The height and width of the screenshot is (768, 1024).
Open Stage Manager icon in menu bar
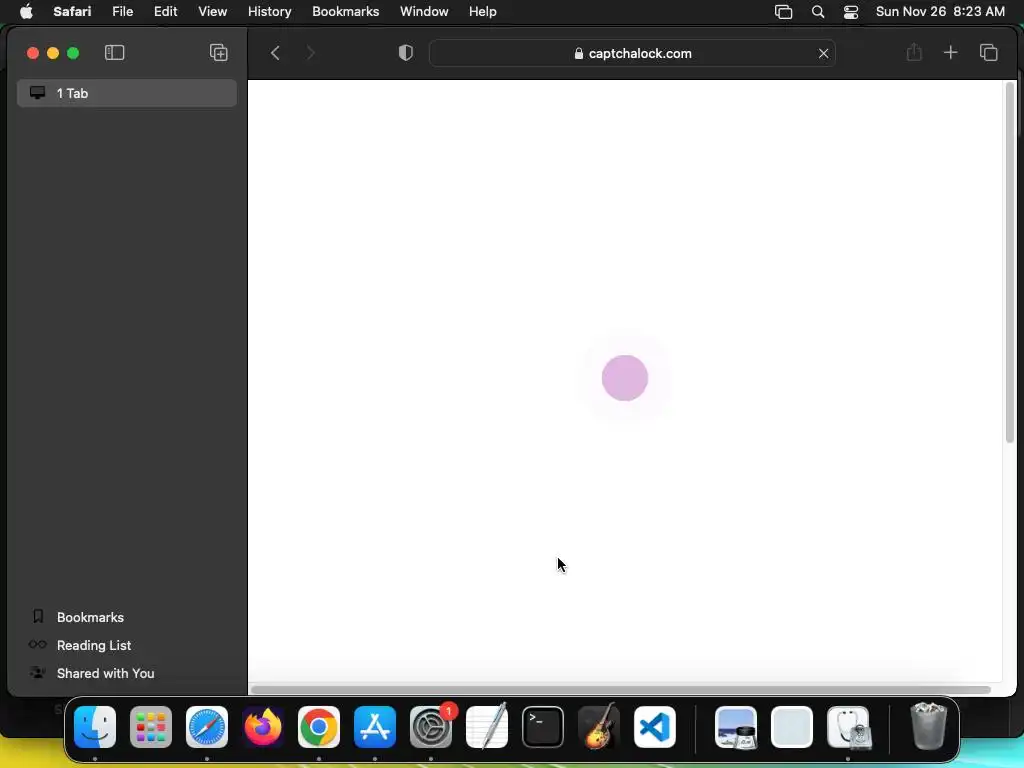click(784, 12)
